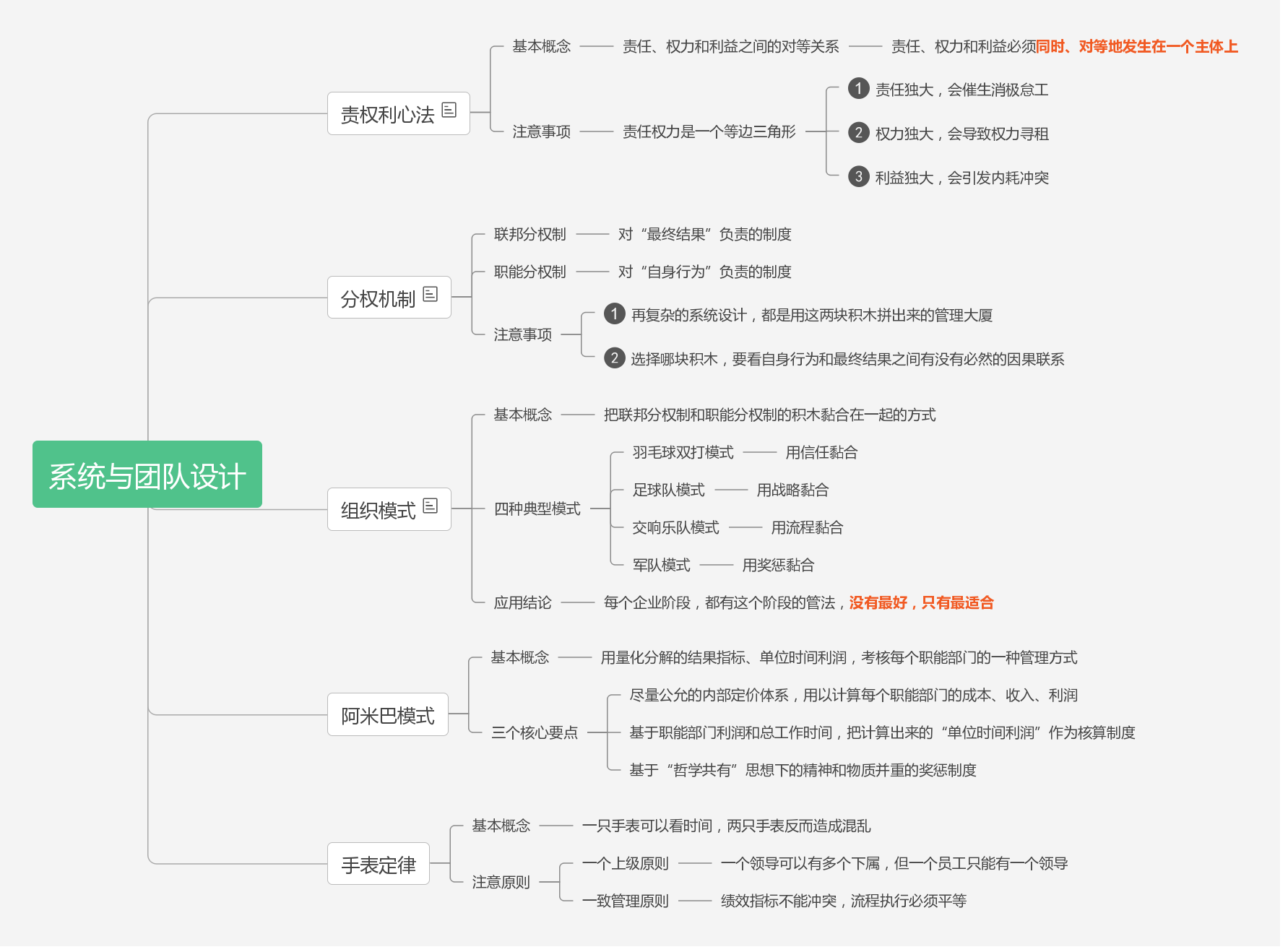Click 一个领导可以有多个下属 sentence
Screen dimensions: 1288x952
point(894,863)
